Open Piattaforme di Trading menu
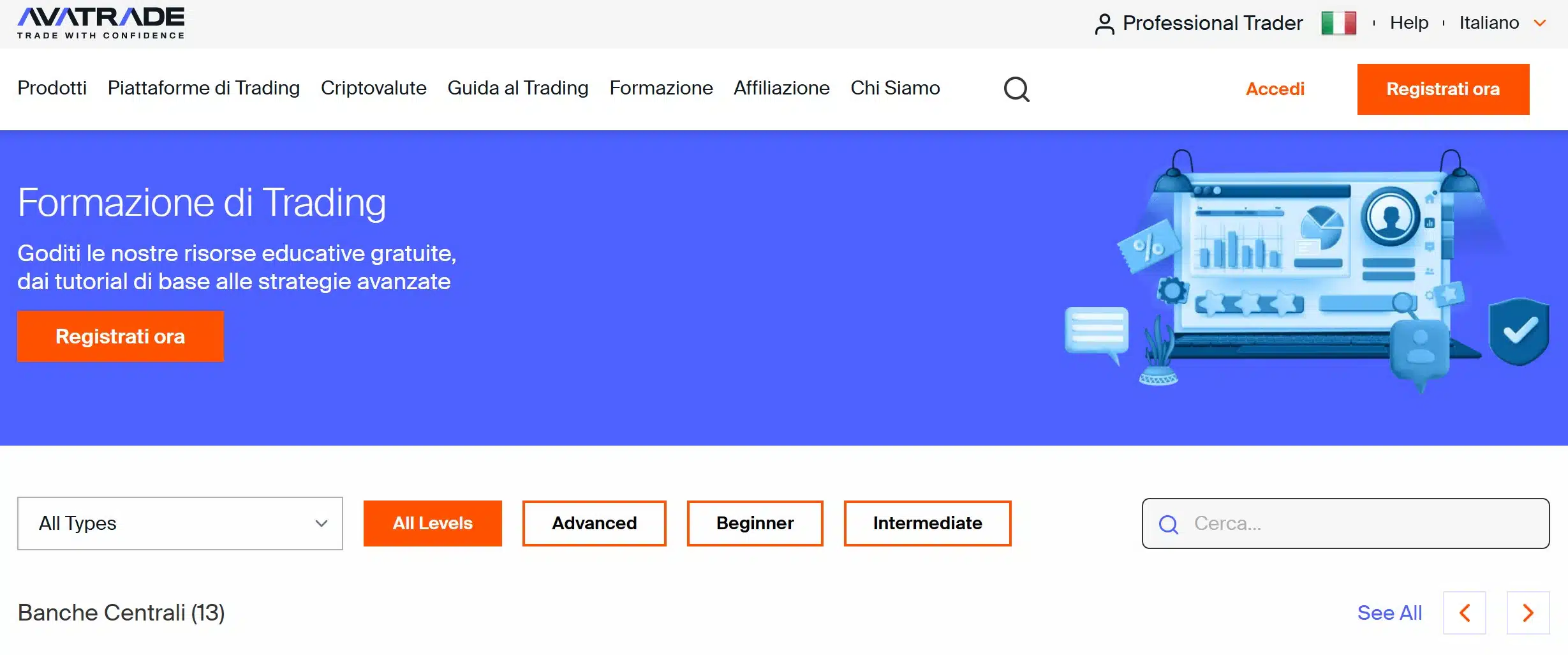Image resolution: width=1568 pixels, height=655 pixels. point(203,88)
